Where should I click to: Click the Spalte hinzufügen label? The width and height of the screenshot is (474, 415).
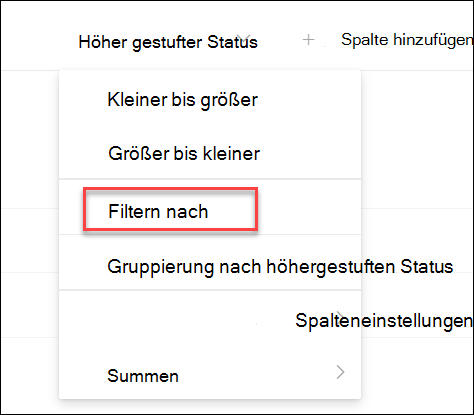(x=407, y=40)
